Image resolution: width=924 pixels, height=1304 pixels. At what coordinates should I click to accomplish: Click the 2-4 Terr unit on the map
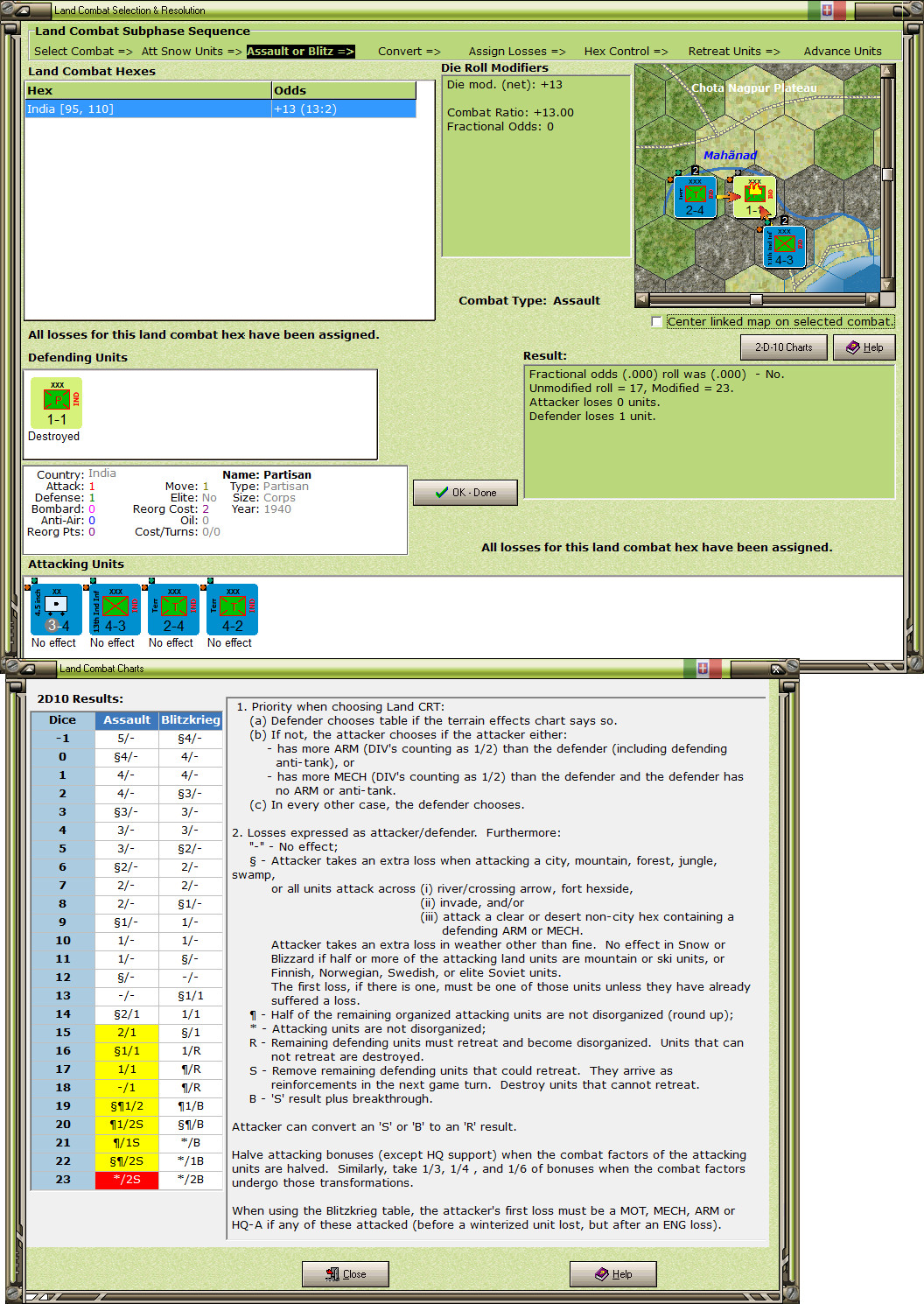[x=695, y=197]
